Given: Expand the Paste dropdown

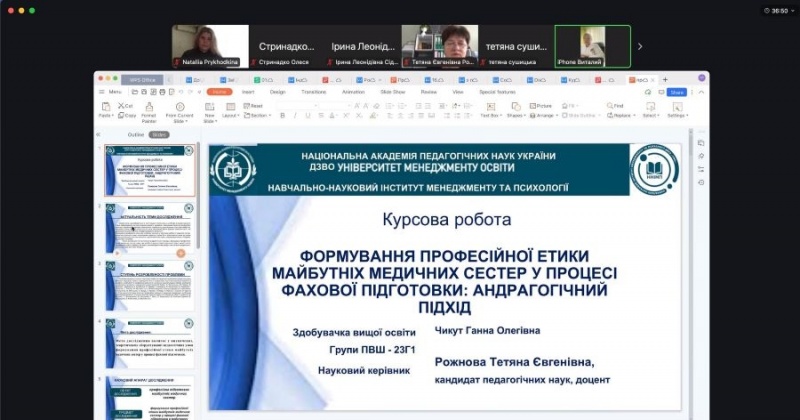Looking at the screenshot, I should pos(105,116).
